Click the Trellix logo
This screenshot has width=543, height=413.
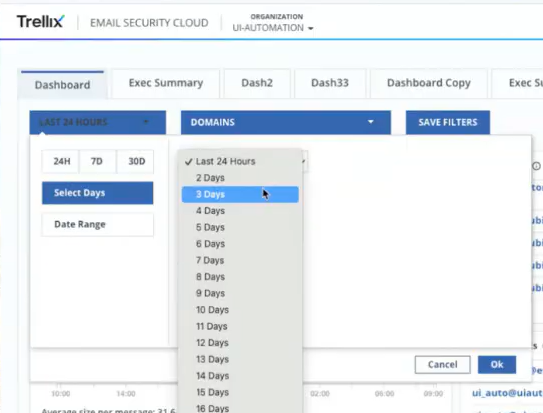41,21
